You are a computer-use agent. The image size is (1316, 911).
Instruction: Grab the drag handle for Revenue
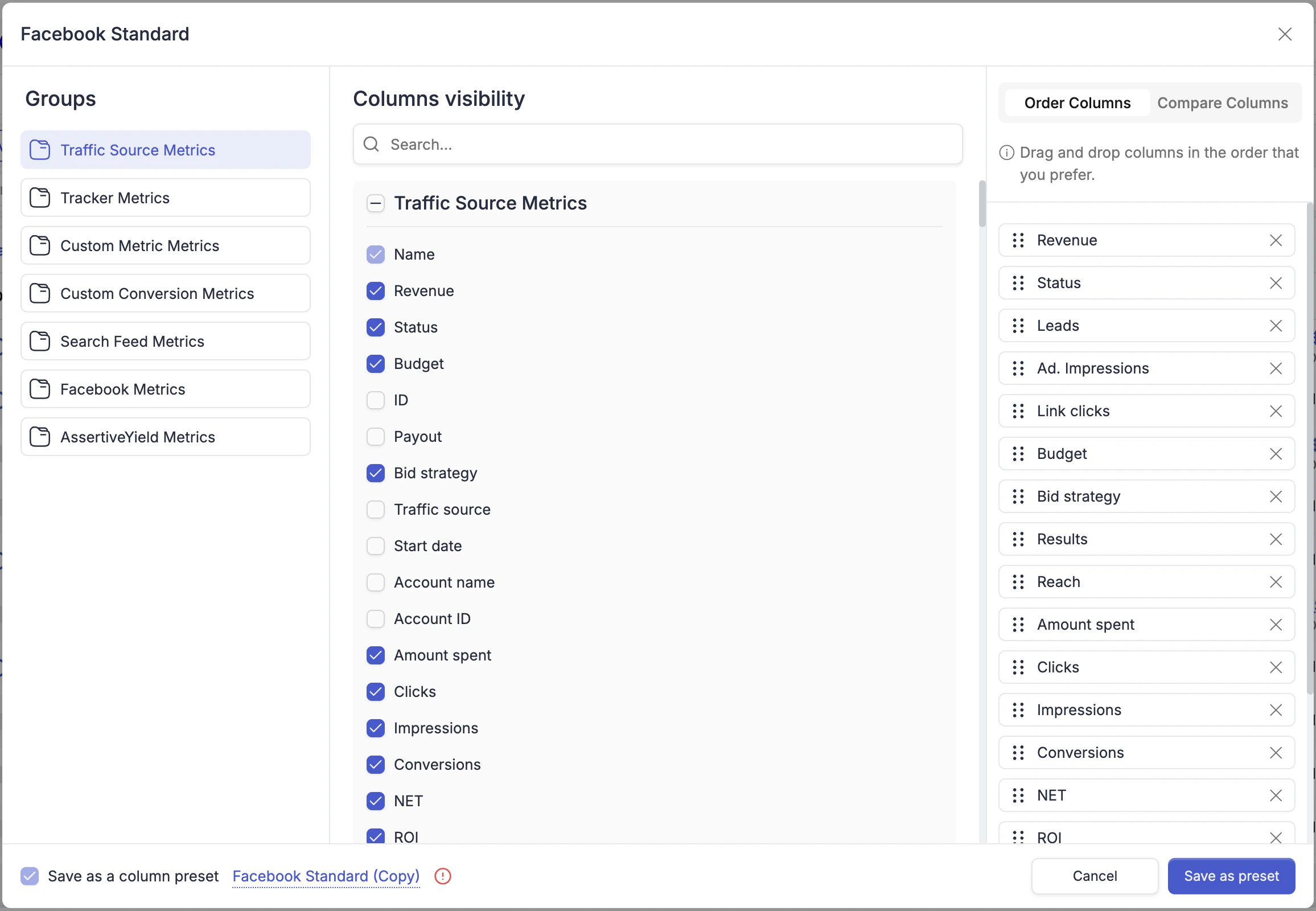[1018, 240]
